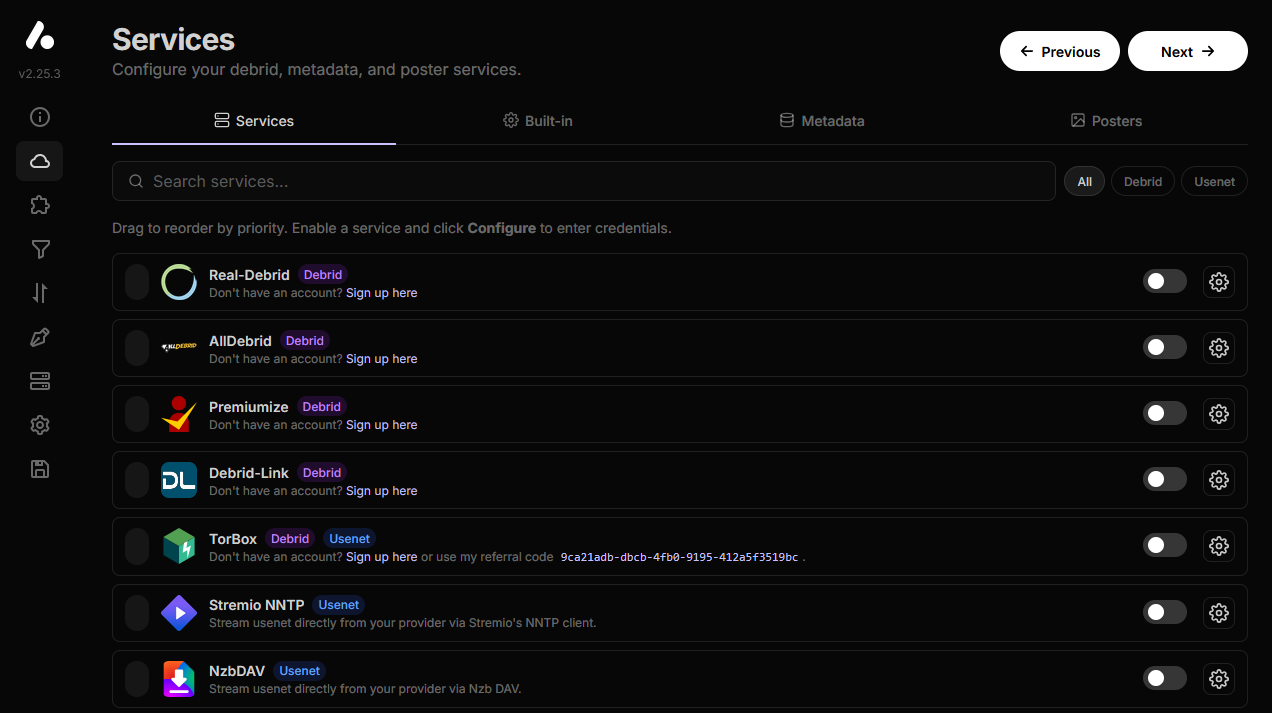Enable the Premiumize service toggle
Image resolution: width=1272 pixels, height=713 pixels.
click(x=1164, y=413)
